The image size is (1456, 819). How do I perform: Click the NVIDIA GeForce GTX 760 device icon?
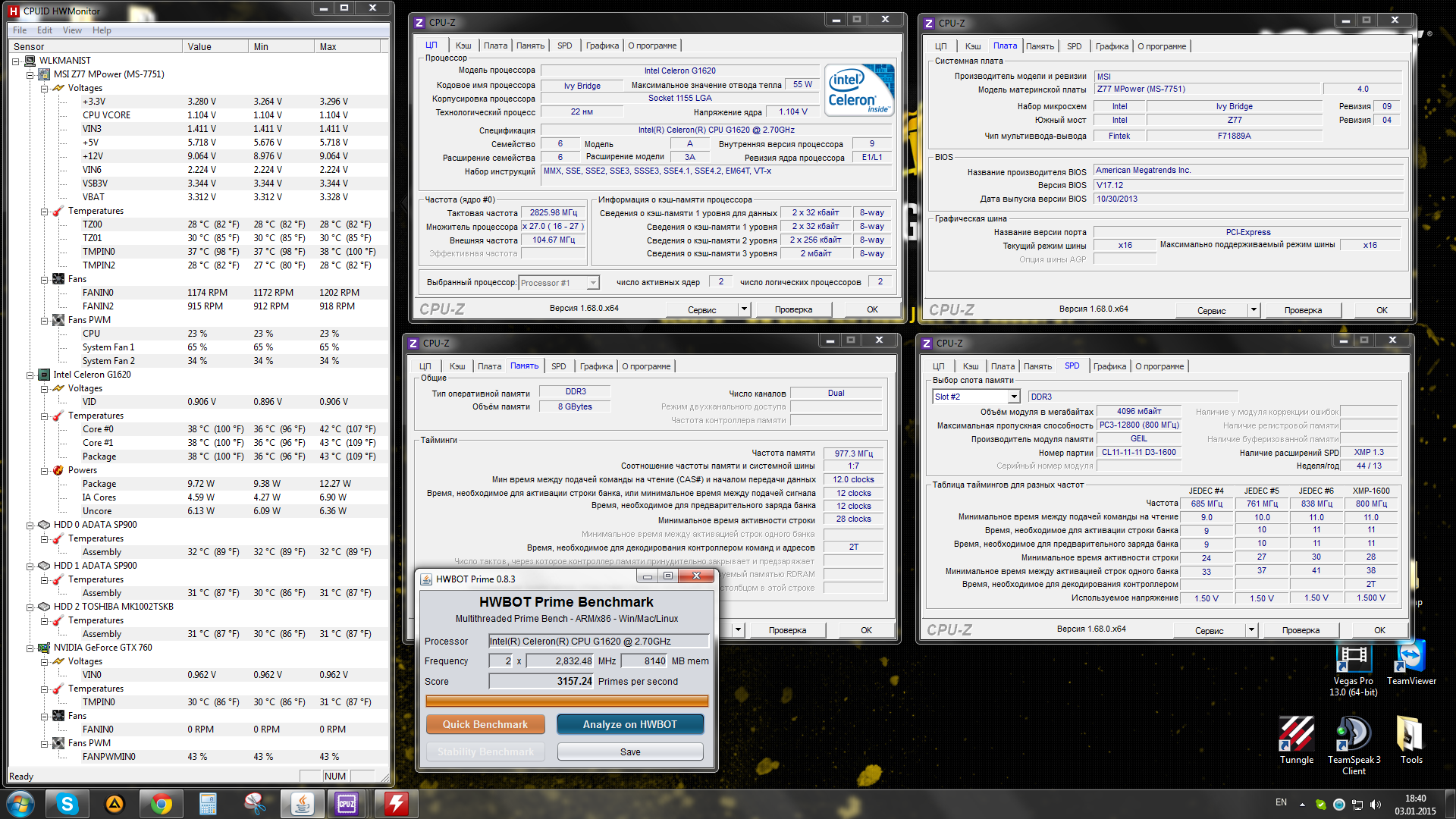[x=44, y=648]
